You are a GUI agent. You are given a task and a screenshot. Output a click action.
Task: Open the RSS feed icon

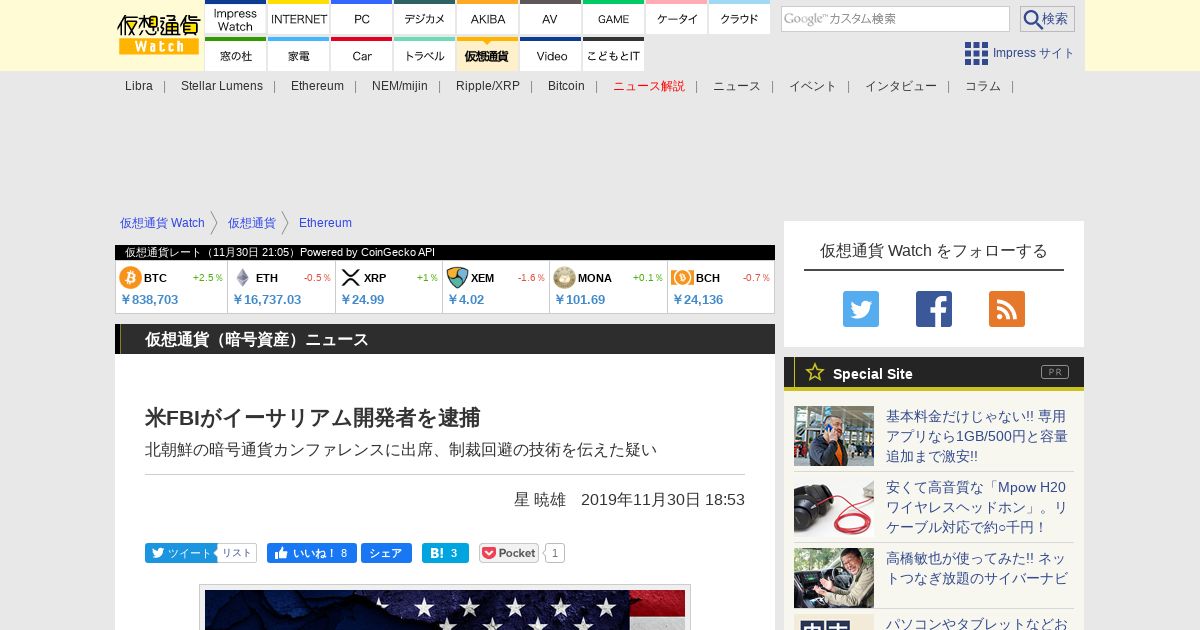click(x=1007, y=309)
